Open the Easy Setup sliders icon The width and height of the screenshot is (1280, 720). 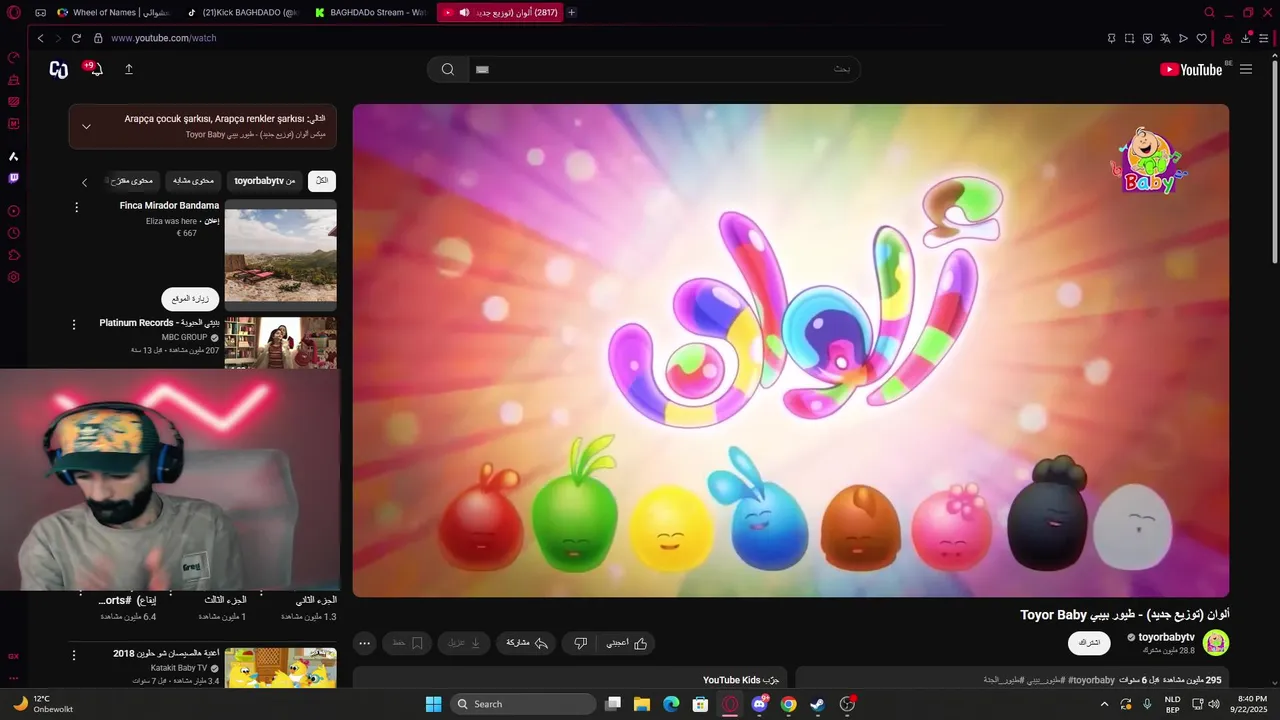(1263, 38)
